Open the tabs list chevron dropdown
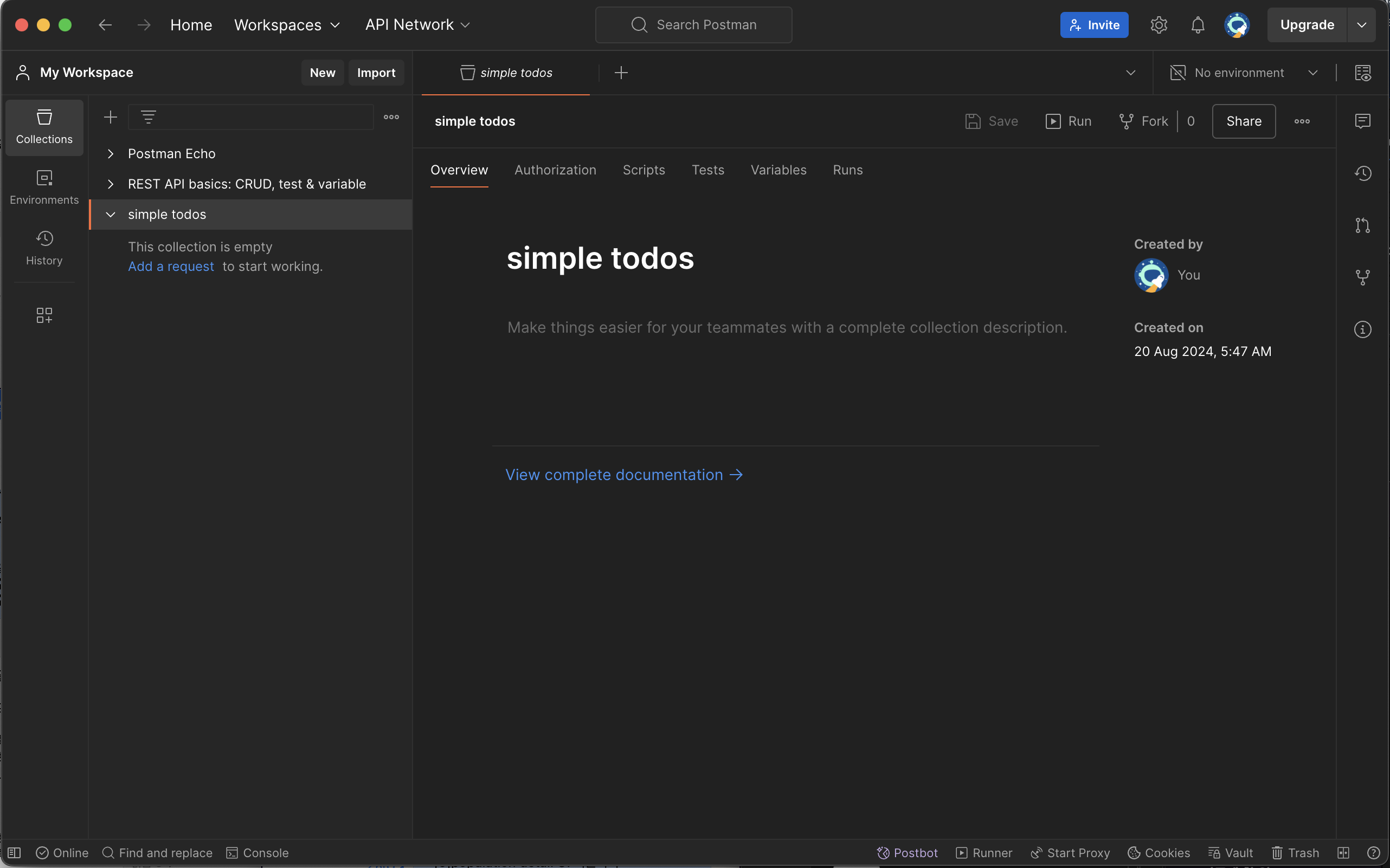Screen dimensions: 1390x868 point(1130,73)
